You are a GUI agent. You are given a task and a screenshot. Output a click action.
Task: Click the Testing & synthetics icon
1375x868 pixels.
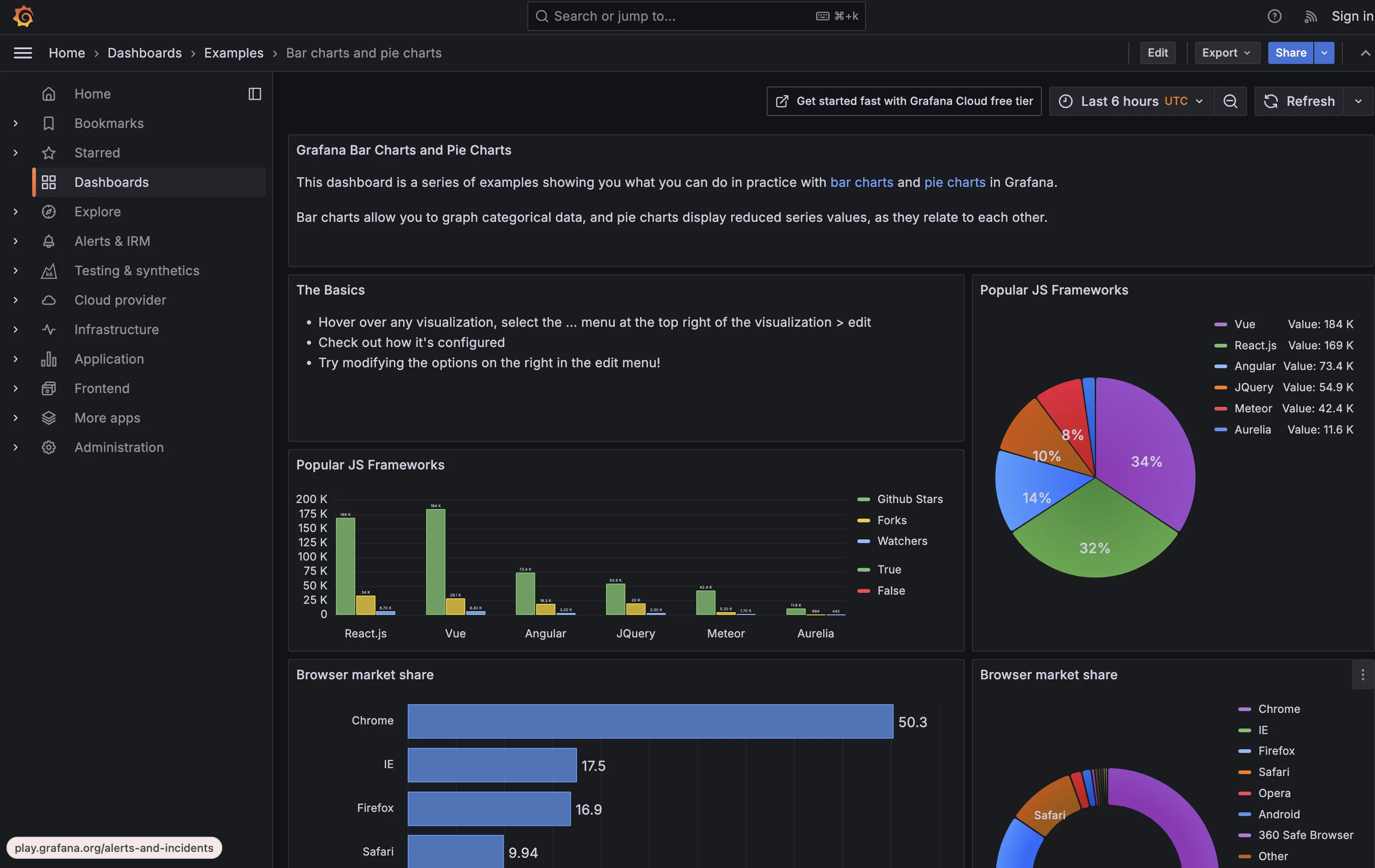pos(48,271)
